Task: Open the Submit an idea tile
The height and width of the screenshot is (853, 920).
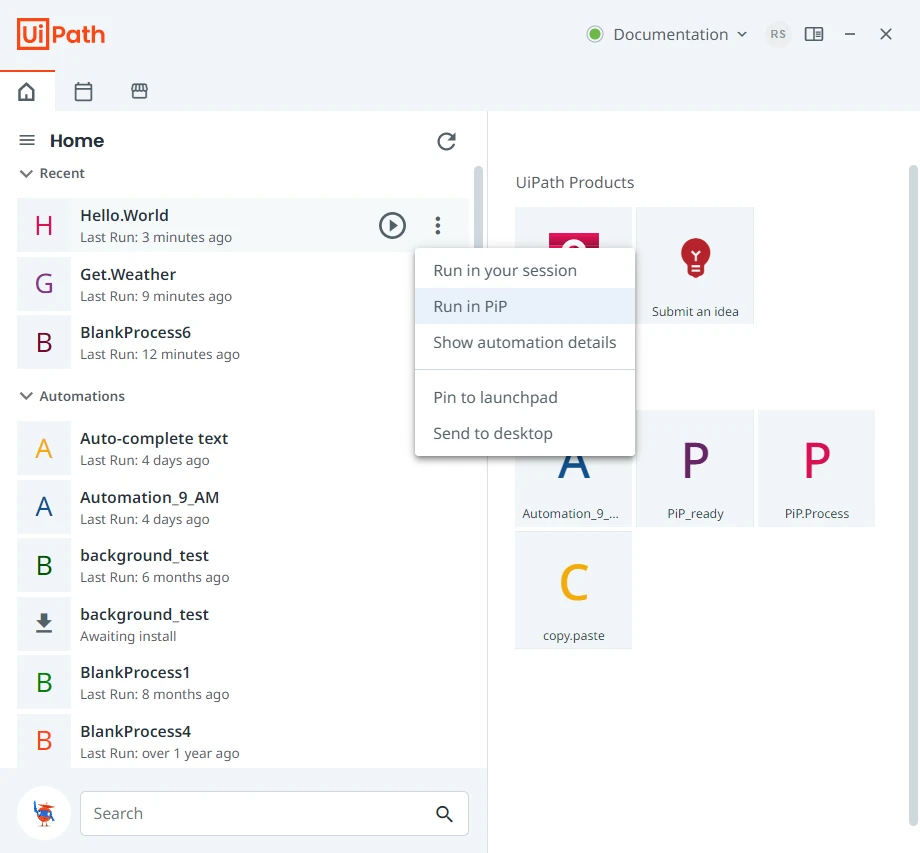Action: [695, 265]
